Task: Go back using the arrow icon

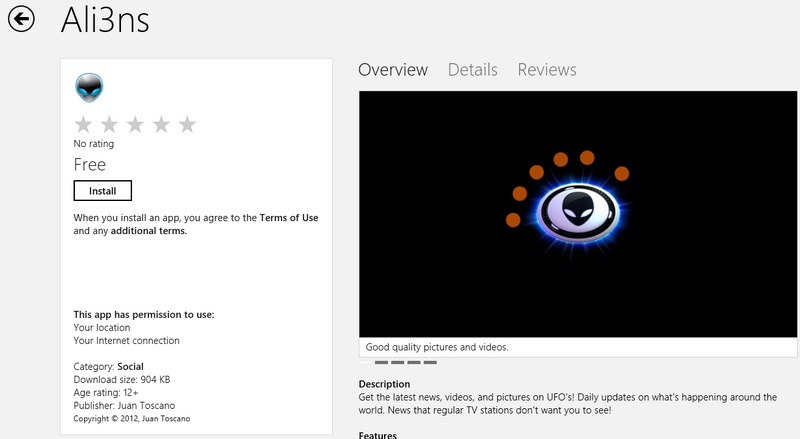Action: coord(21,19)
